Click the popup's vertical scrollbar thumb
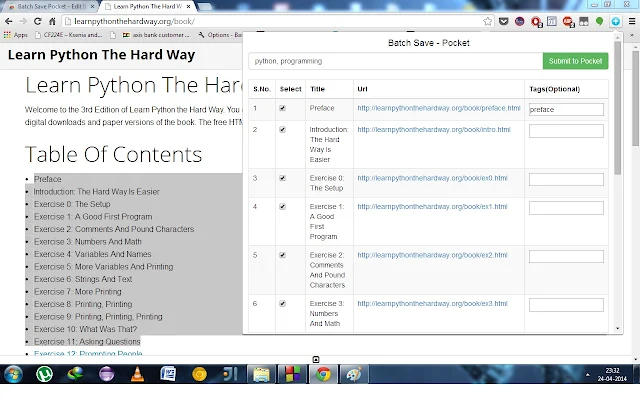This screenshot has height=400, width=640. click(618, 107)
